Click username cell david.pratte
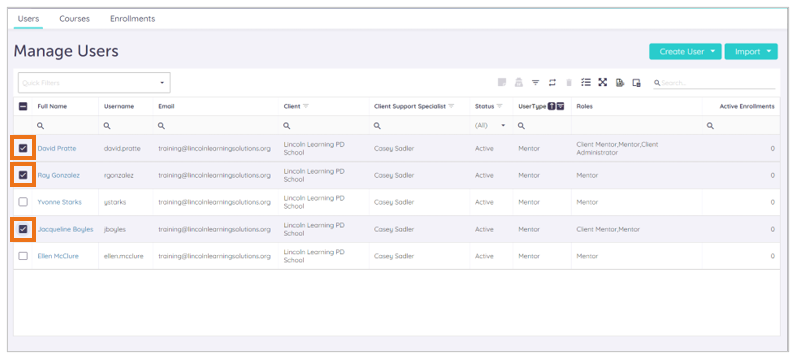 tap(122, 149)
